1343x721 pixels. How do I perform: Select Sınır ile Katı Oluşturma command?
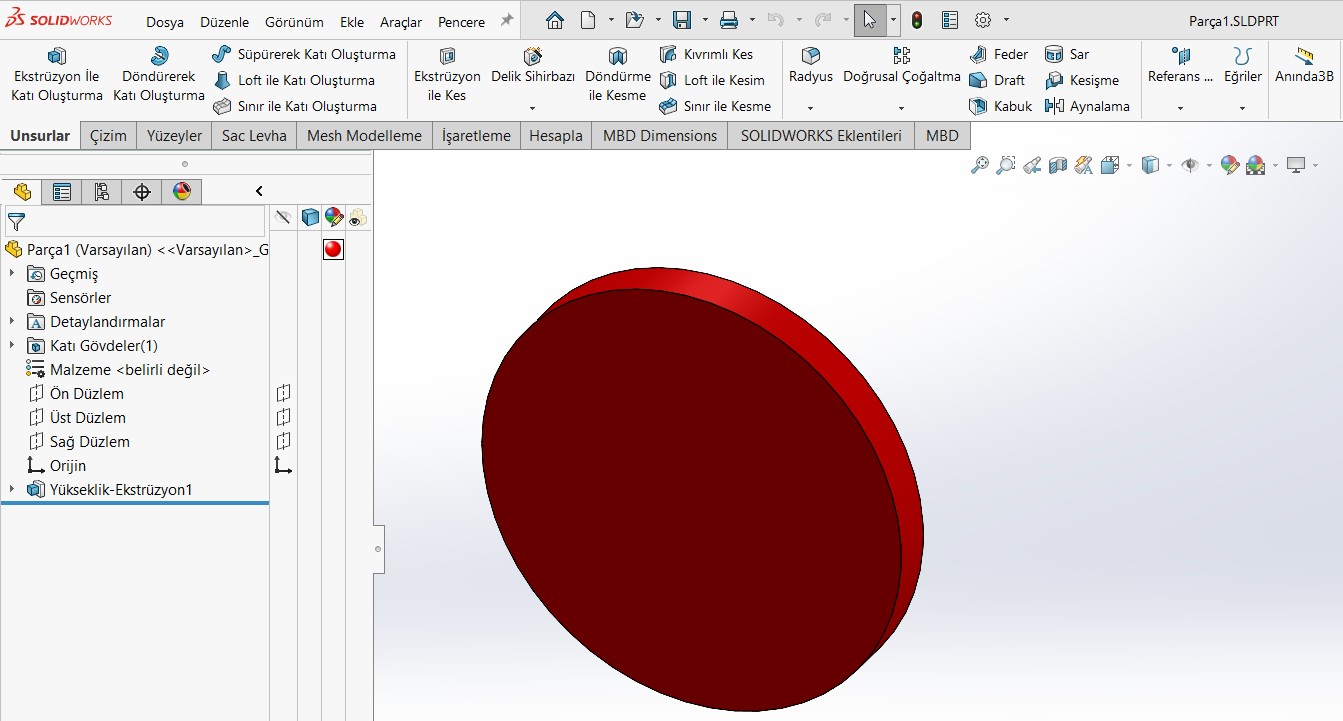295,106
